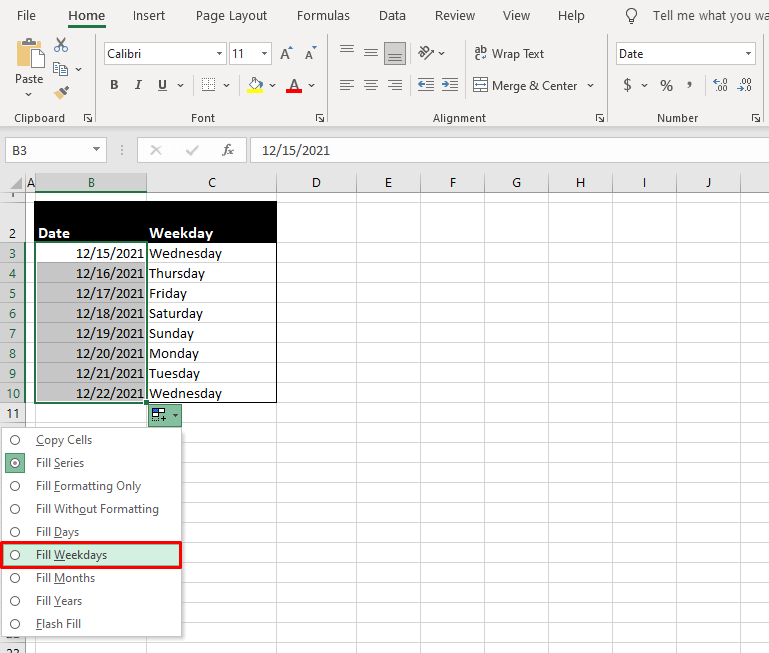Viewport: 769px width, 653px height.
Task: Choose Fill Without Formatting
Action: coord(92,509)
